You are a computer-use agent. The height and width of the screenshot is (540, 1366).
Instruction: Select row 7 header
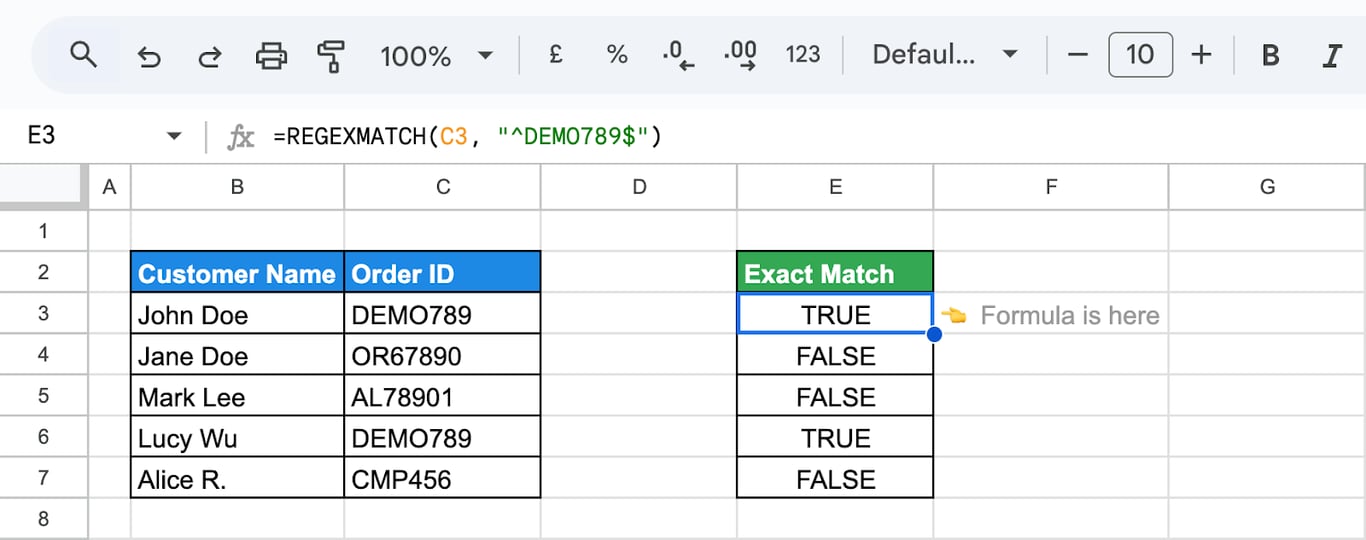(x=44, y=477)
